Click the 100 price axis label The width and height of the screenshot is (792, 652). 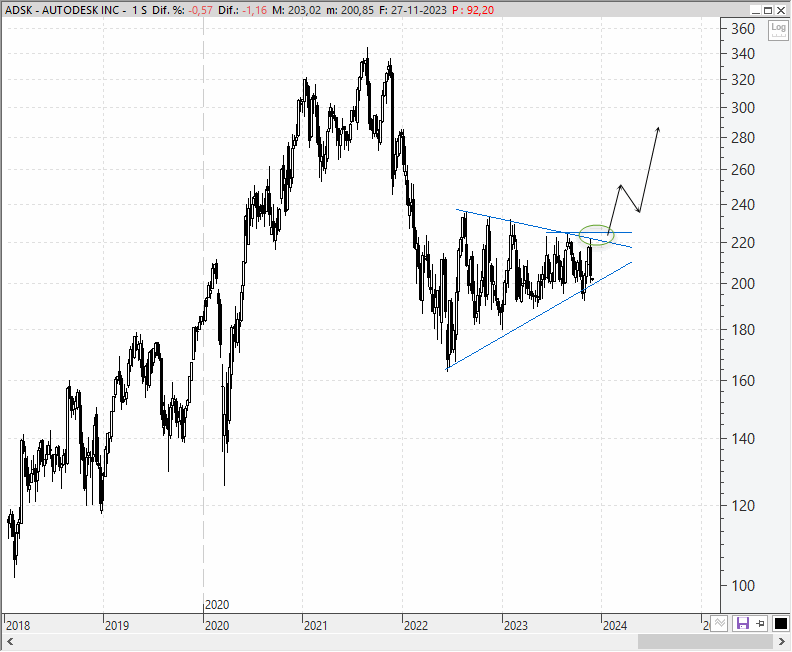click(x=743, y=586)
